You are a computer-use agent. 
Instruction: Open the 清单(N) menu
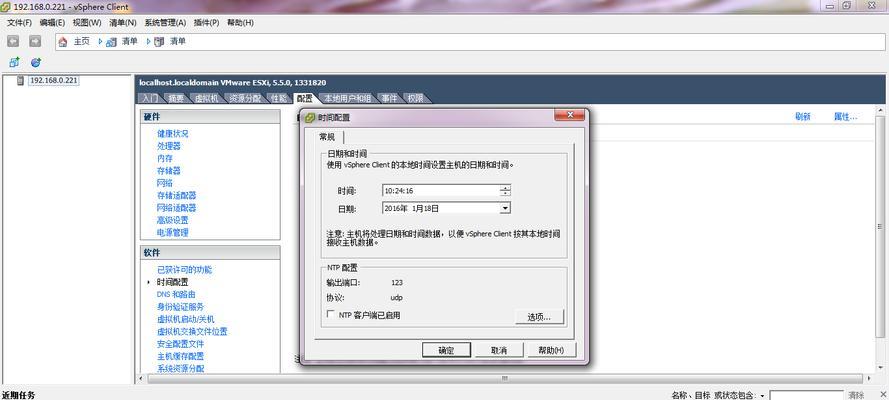click(x=123, y=23)
